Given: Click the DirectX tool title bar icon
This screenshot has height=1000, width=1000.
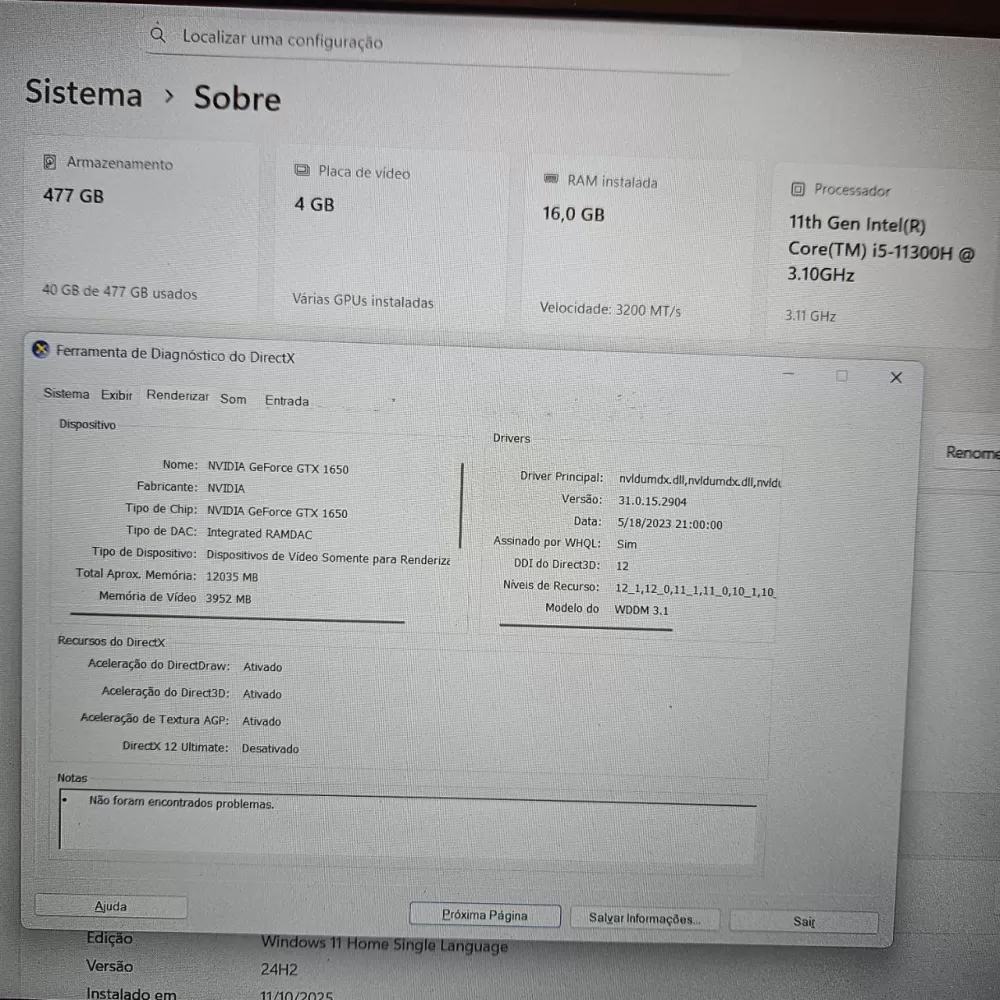Looking at the screenshot, I should pyautogui.click(x=40, y=349).
